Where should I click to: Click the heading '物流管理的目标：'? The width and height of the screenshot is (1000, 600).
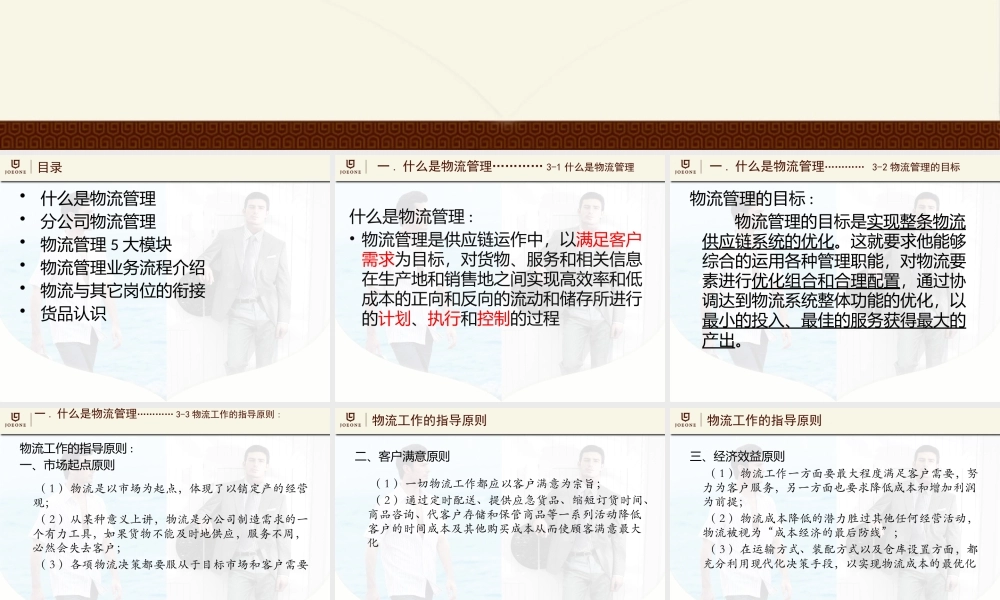pyautogui.click(x=753, y=198)
